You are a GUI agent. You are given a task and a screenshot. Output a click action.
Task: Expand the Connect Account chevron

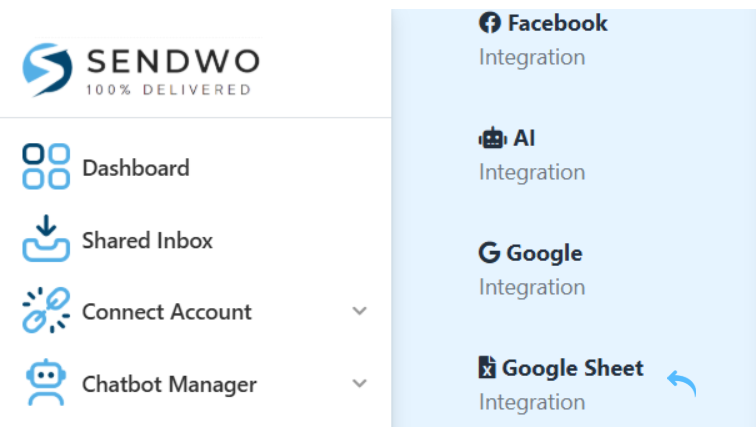point(360,311)
